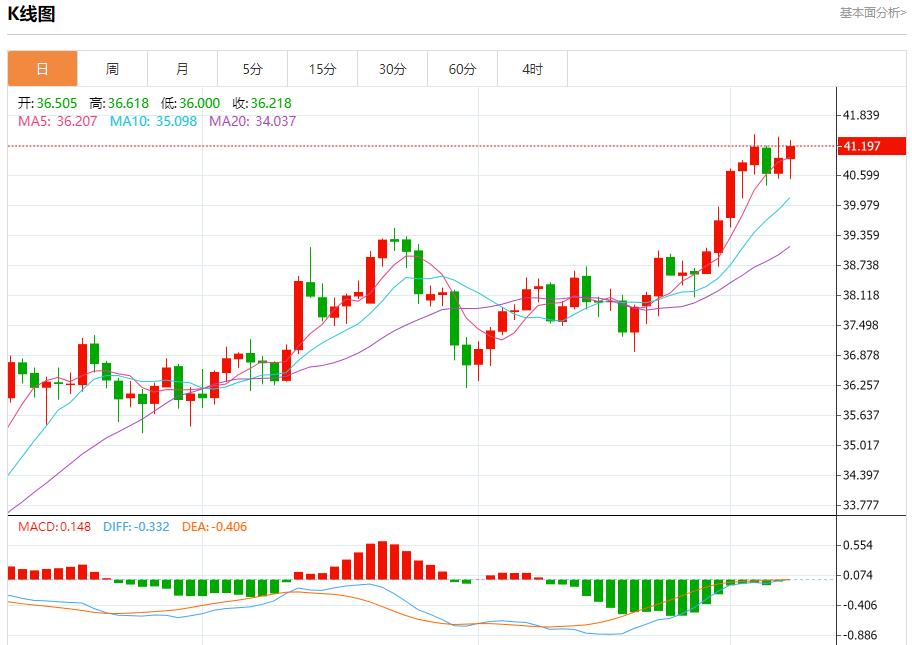Click the 41.839 price axis label
912x645 pixels.
pyautogui.click(x=862, y=114)
